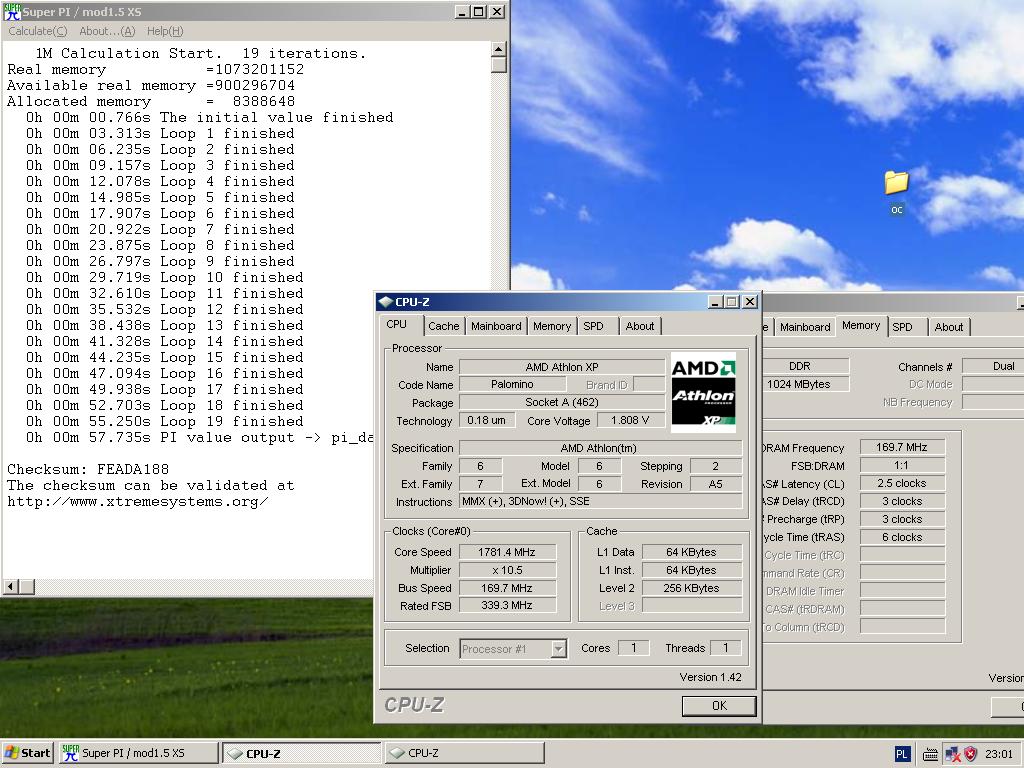Screen dimensions: 1024x768
Task: Click the Loop 19 finished line
Action: tap(165, 421)
